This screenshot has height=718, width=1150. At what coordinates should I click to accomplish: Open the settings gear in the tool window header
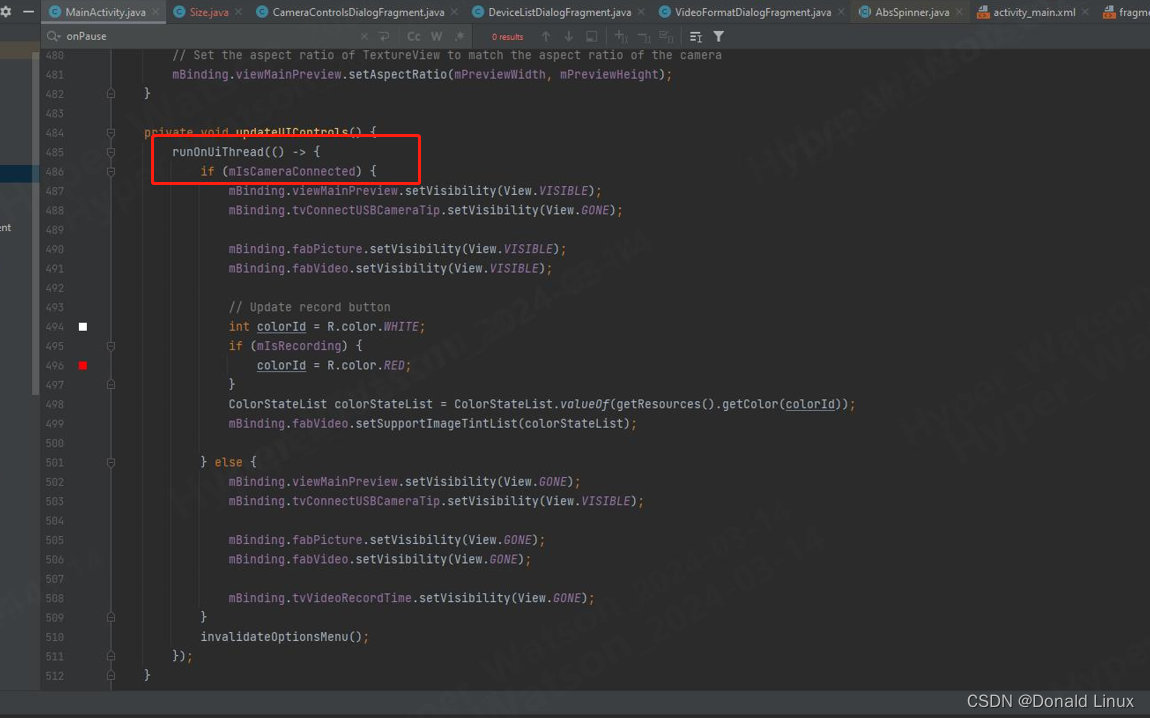coord(6,12)
